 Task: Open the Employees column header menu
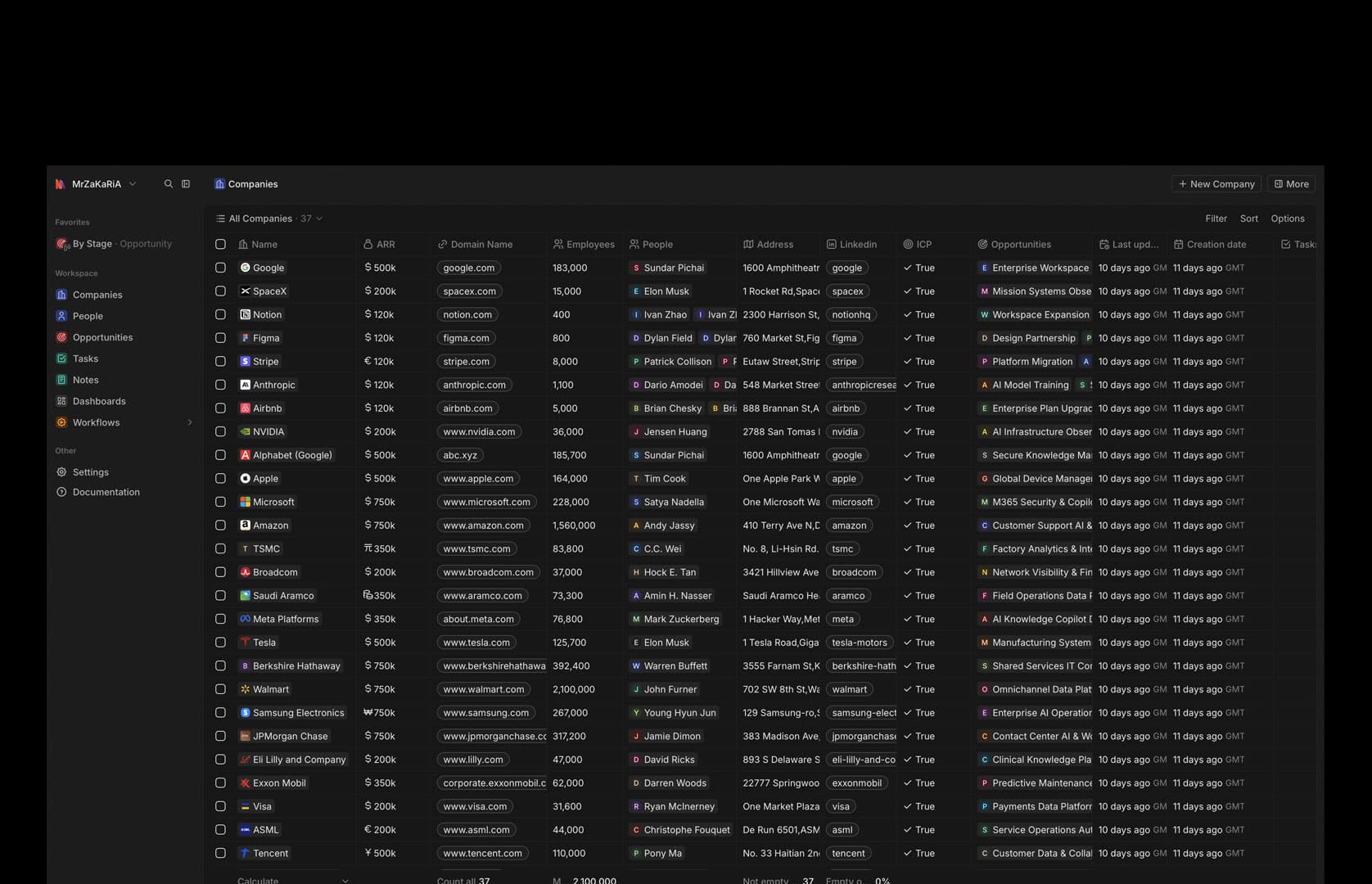pyautogui.click(x=584, y=244)
